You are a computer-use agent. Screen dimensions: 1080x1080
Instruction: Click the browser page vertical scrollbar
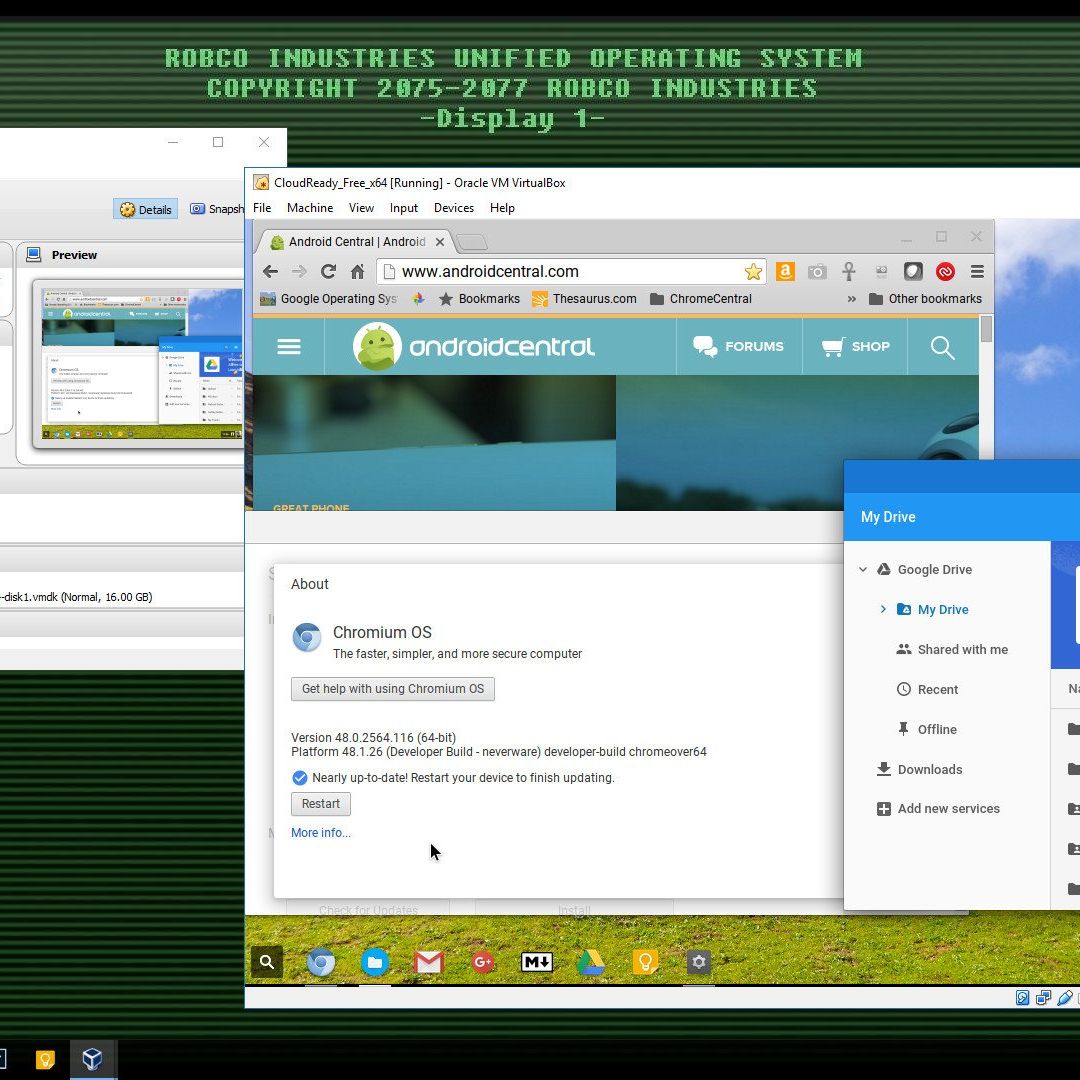986,328
